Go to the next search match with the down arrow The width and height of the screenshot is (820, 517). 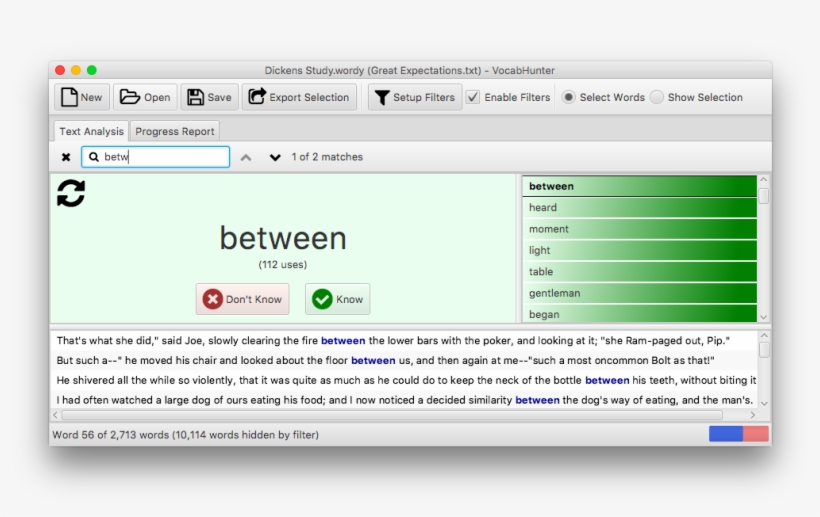[275, 157]
